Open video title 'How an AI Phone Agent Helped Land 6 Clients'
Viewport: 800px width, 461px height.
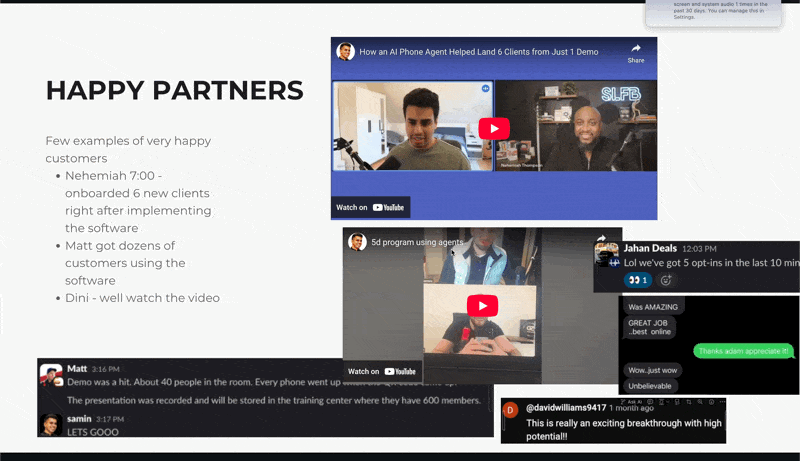479,52
